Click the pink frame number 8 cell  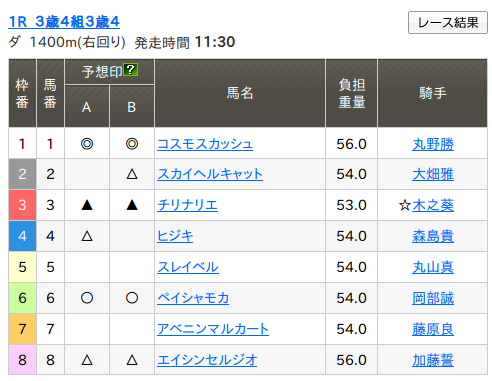click(22, 360)
